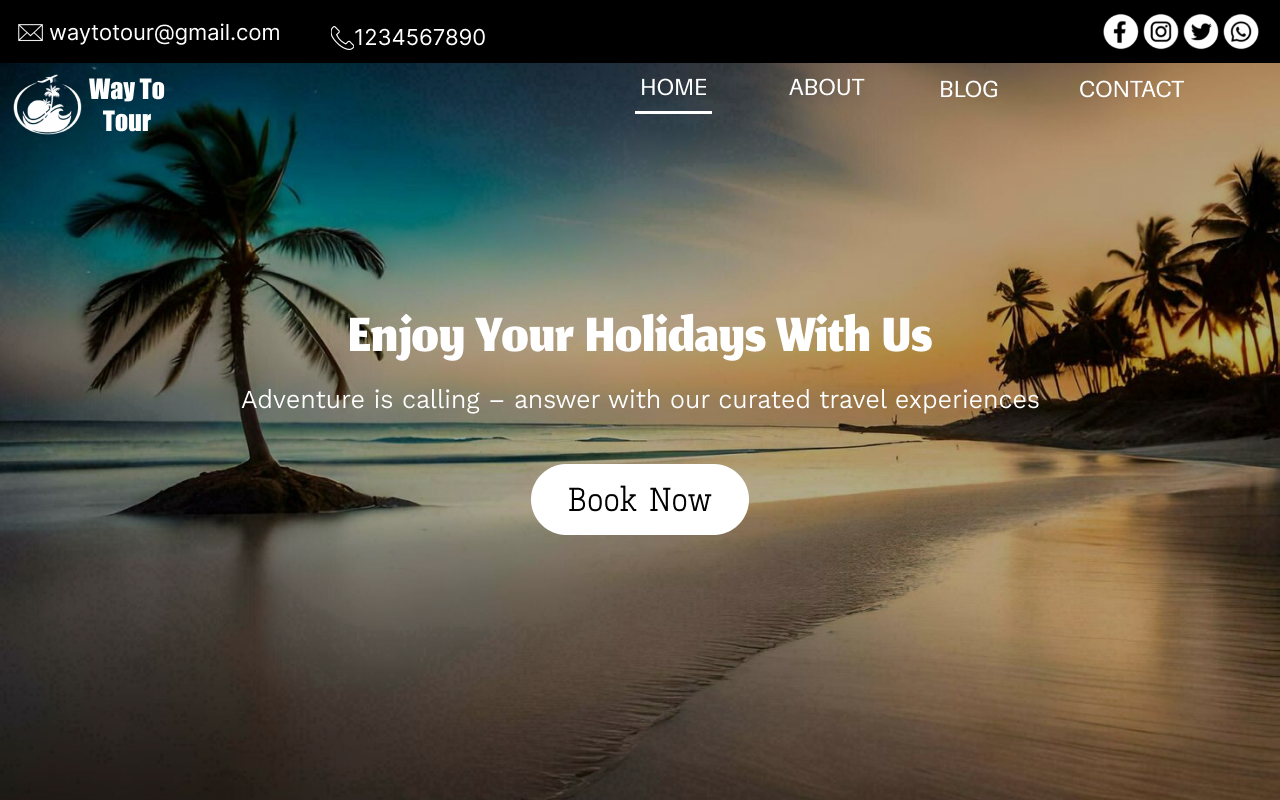Click waytotour@gmail.com email address

tap(165, 32)
